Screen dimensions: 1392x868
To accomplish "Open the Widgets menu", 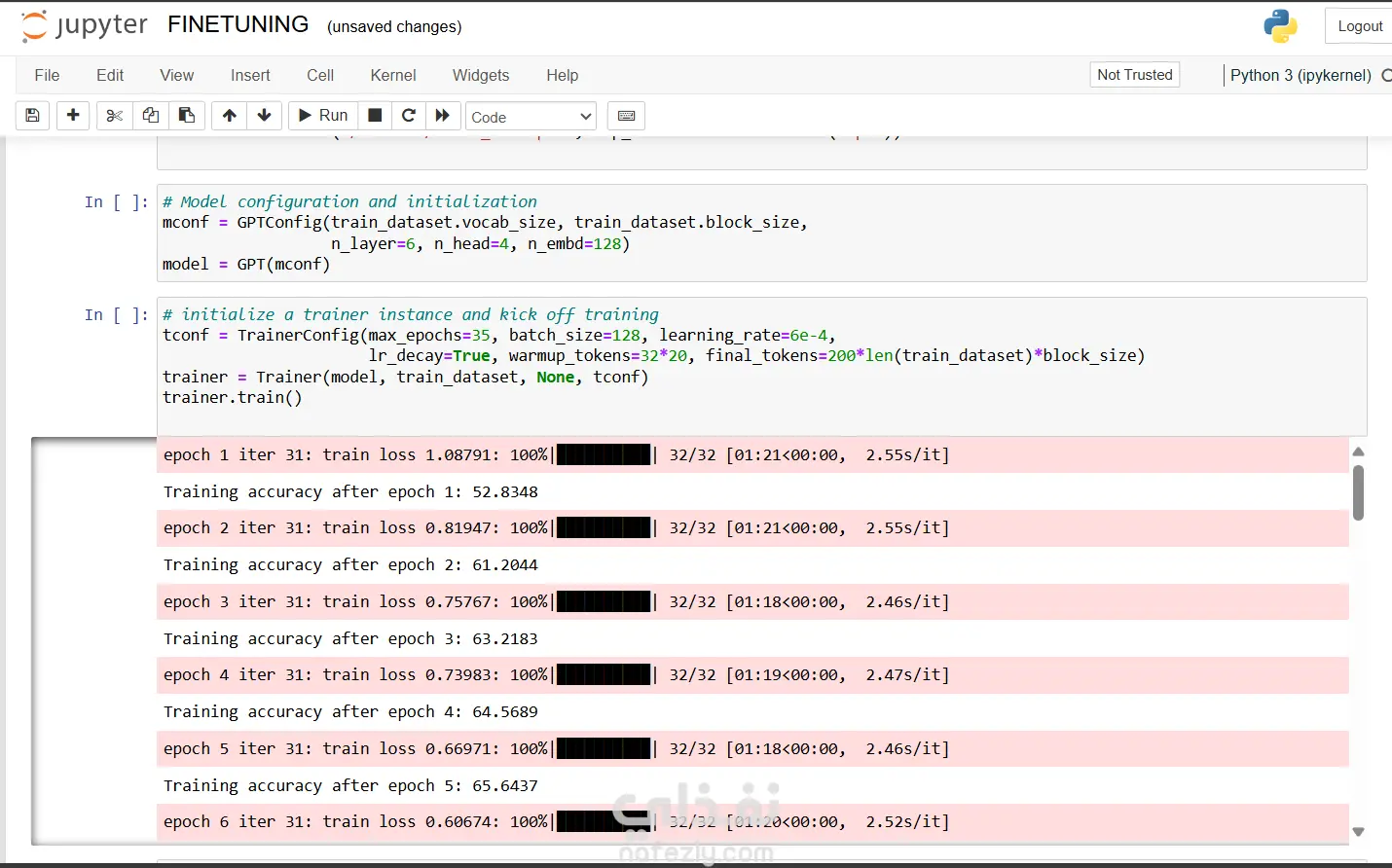I will pos(481,75).
